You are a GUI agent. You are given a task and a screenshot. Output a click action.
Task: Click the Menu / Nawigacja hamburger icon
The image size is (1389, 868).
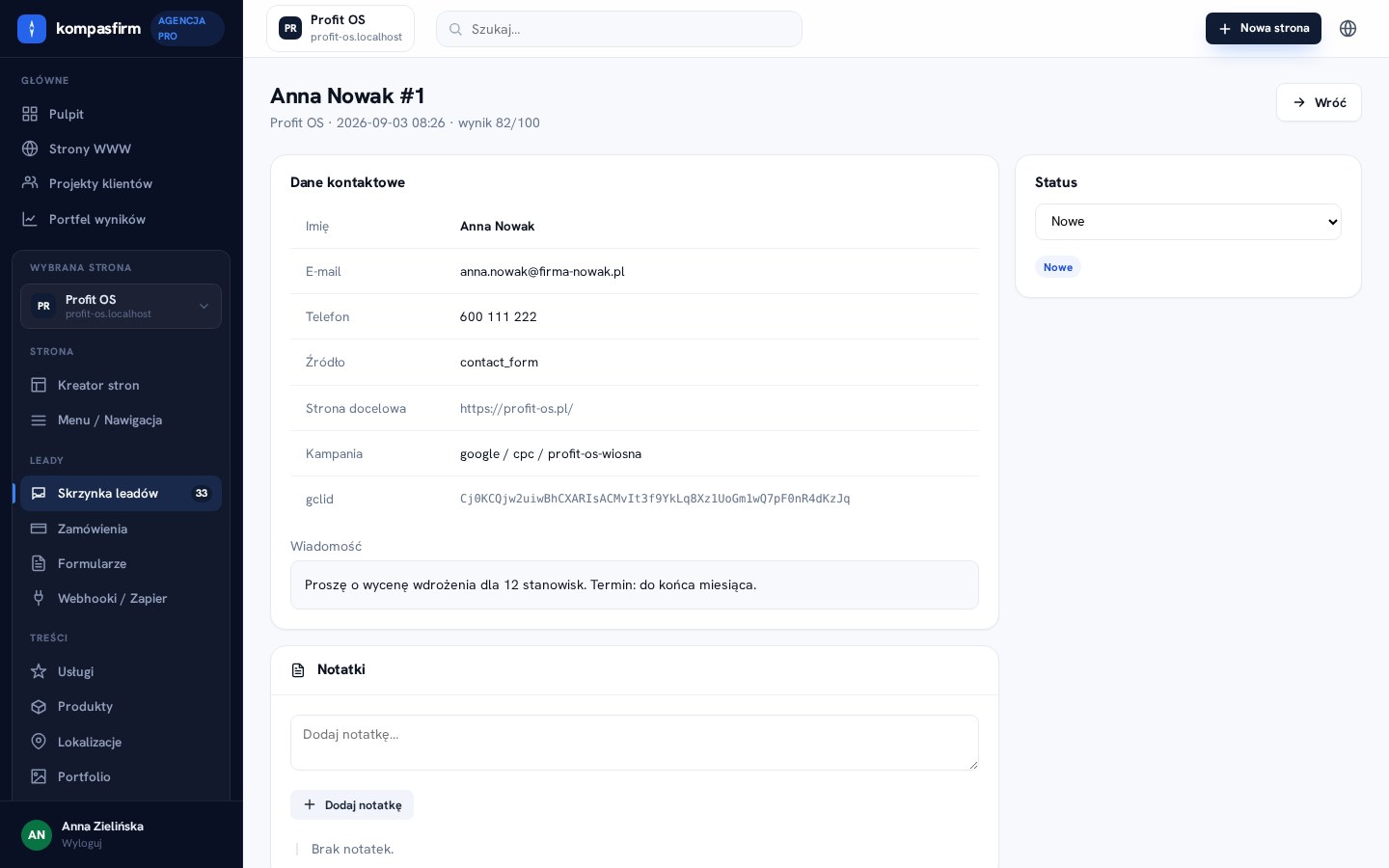(39, 420)
